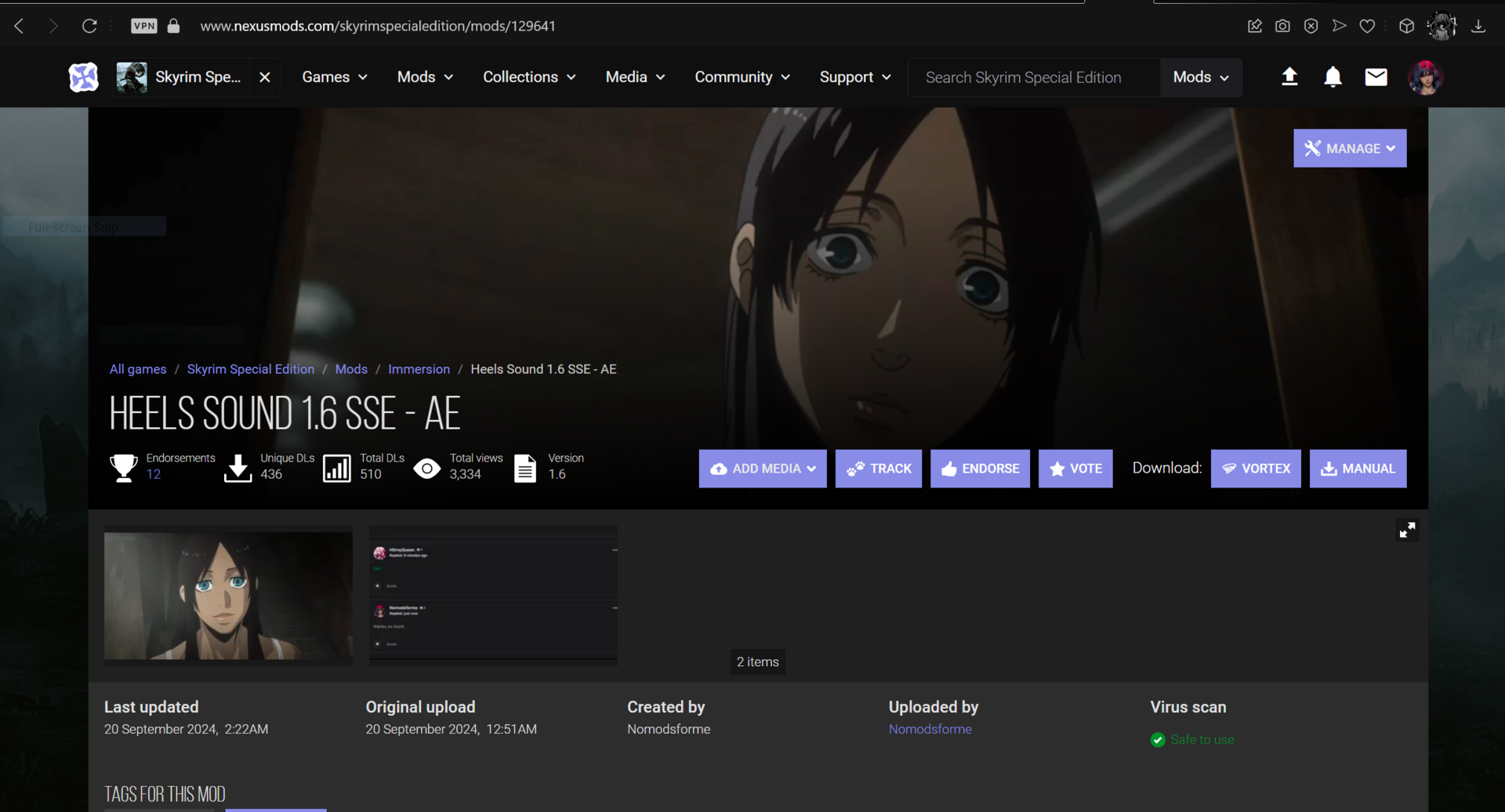Open the browser send/flow arrow icon
Image resolution: width=1505 pixels, height=812 pixels.
[x=1339, y=26]
